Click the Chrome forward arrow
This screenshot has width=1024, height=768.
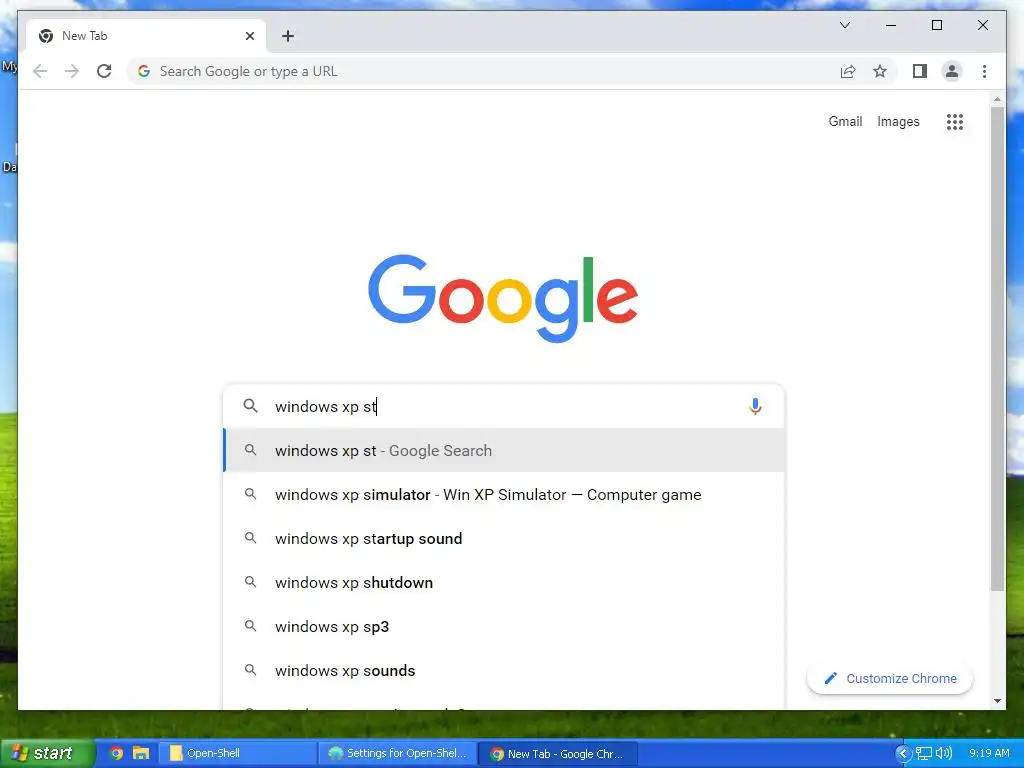coord(72,71)
